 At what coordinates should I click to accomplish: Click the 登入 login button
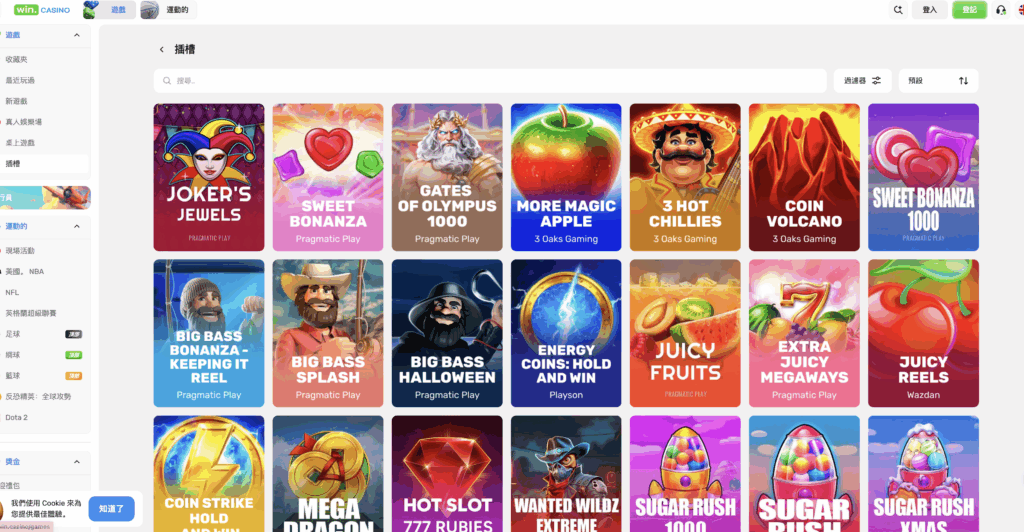929,10
